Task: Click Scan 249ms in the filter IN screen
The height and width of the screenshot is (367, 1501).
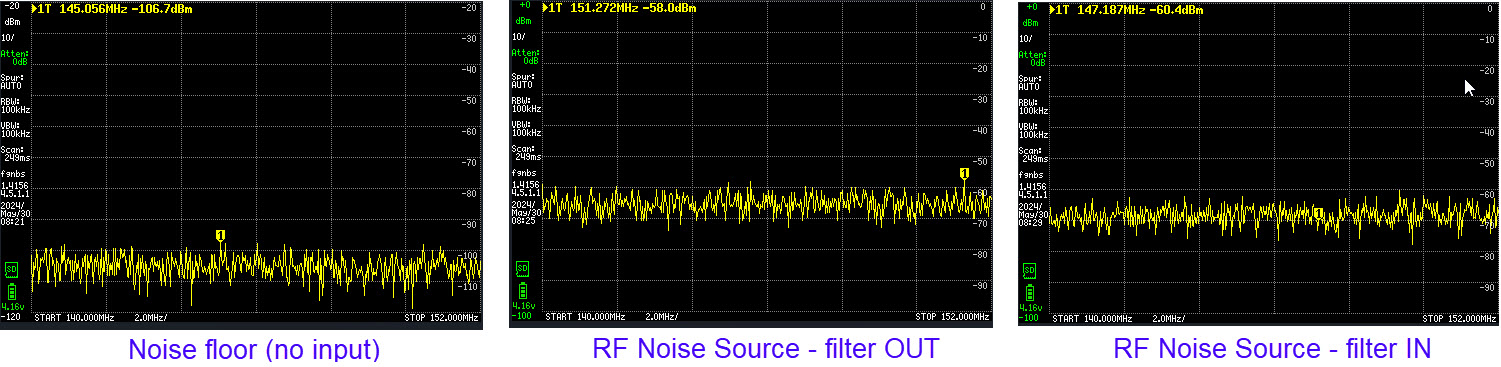Action: 1034,154
